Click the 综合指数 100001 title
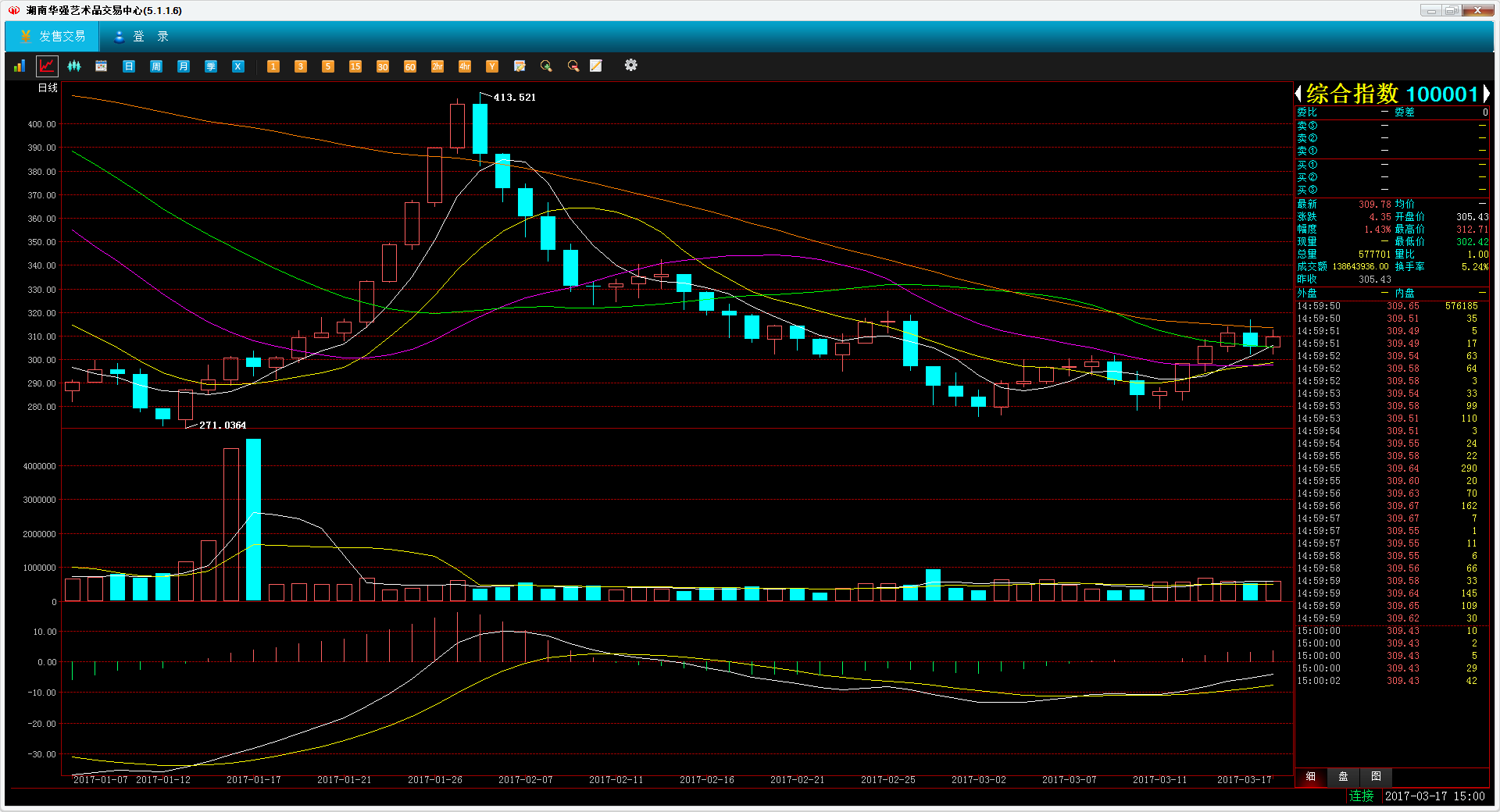1500x812 pixels. click(x=1393, y=94)
